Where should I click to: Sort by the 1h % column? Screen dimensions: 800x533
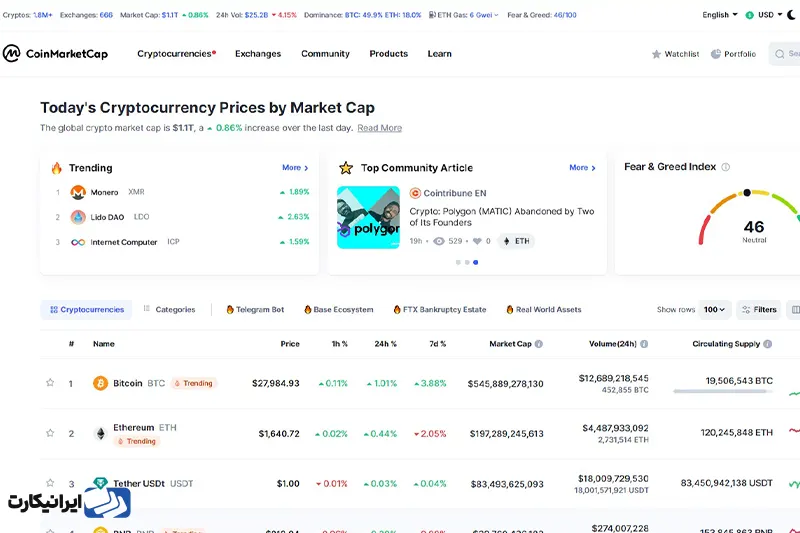339,344
